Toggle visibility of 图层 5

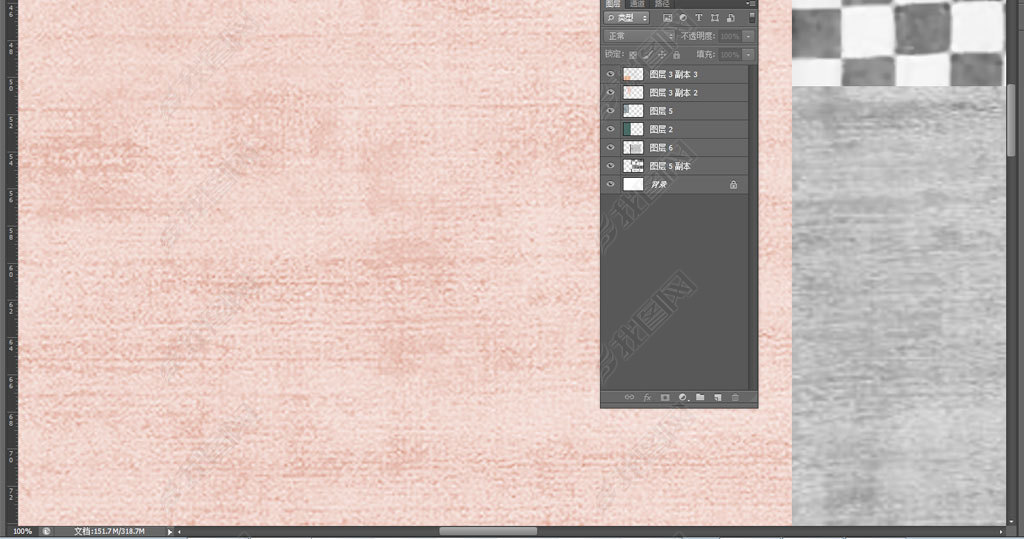click(611, 111)
